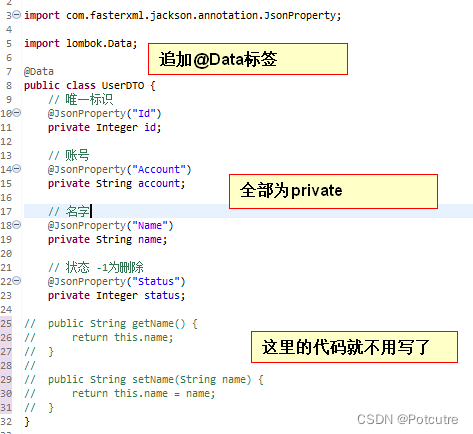Click 'return this.name = name;' on line 30

pos(144,393)
